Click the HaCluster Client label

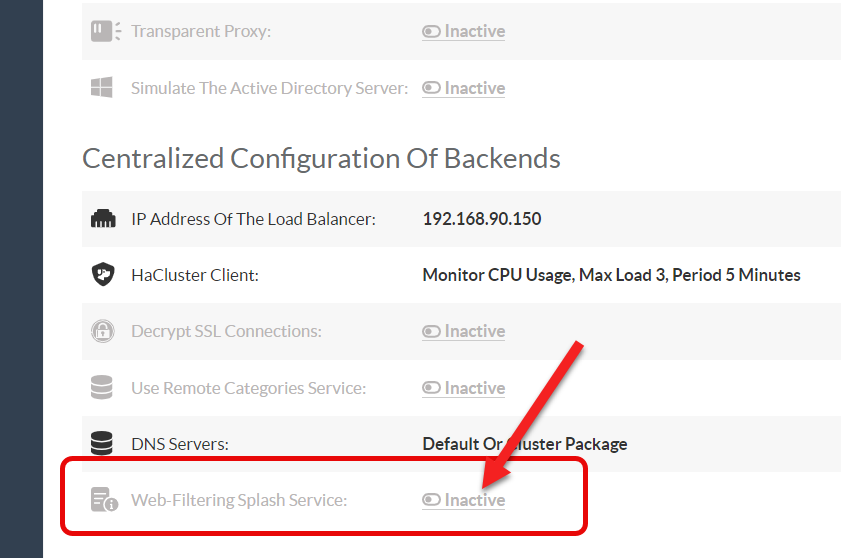[195, 275]
